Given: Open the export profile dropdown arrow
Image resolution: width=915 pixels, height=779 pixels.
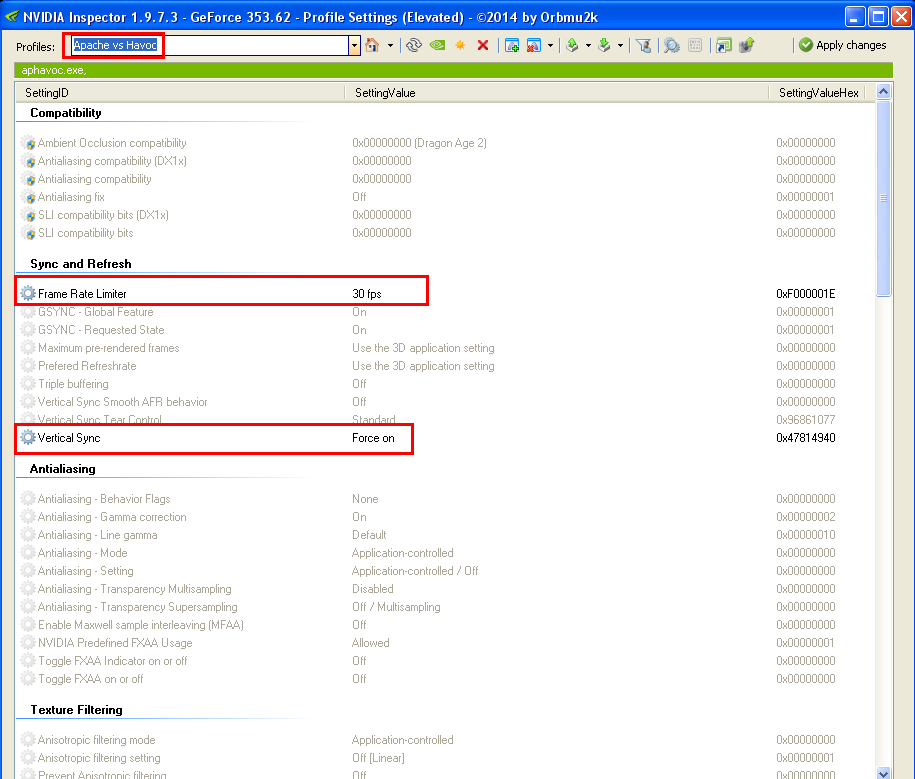Looking at the screenshot, I should click(x=588, y=46).
